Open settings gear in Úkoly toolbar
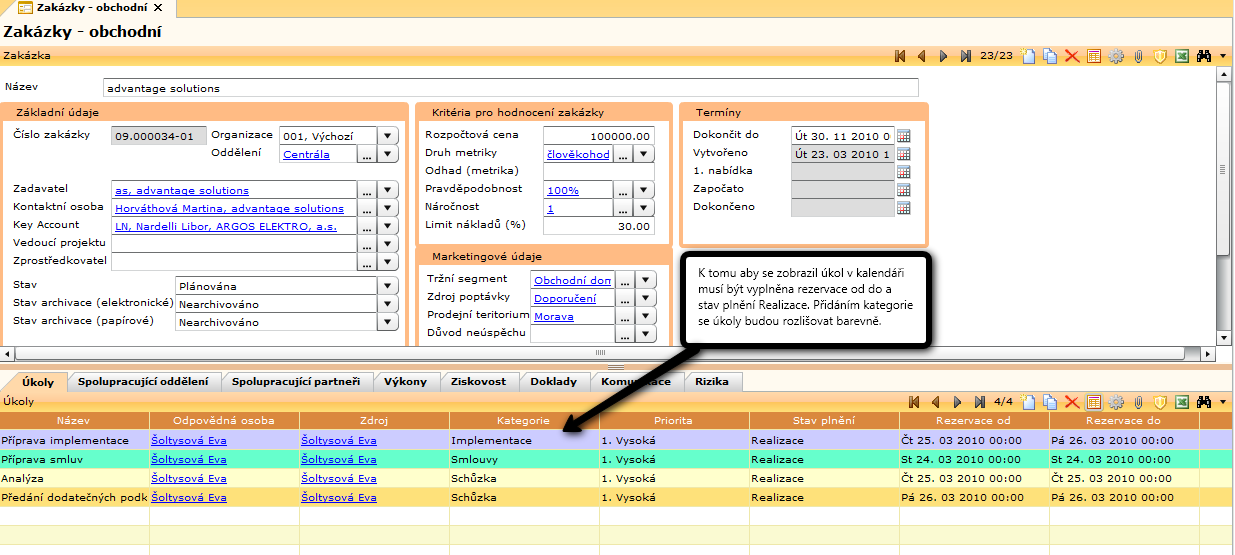 point(1116,402)
